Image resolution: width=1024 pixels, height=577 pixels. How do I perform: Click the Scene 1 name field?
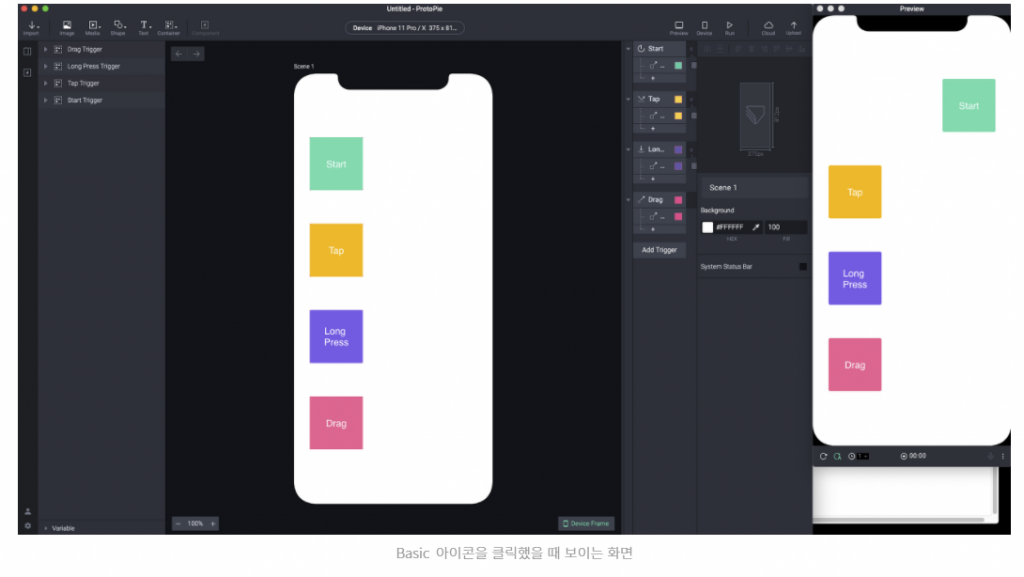tap(754, 187)
